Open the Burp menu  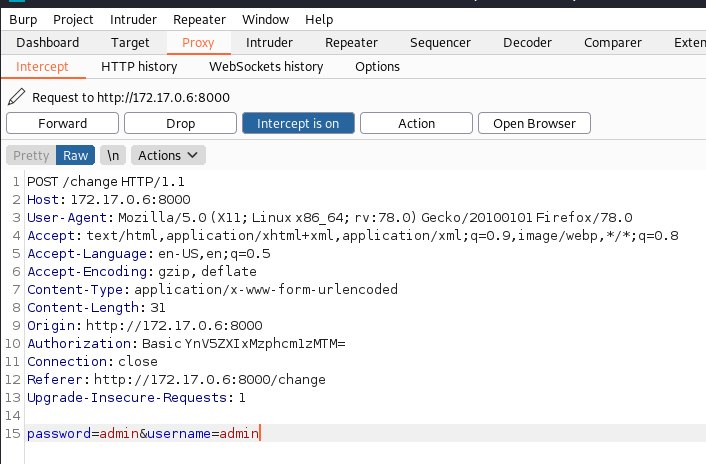click(23, 19)
